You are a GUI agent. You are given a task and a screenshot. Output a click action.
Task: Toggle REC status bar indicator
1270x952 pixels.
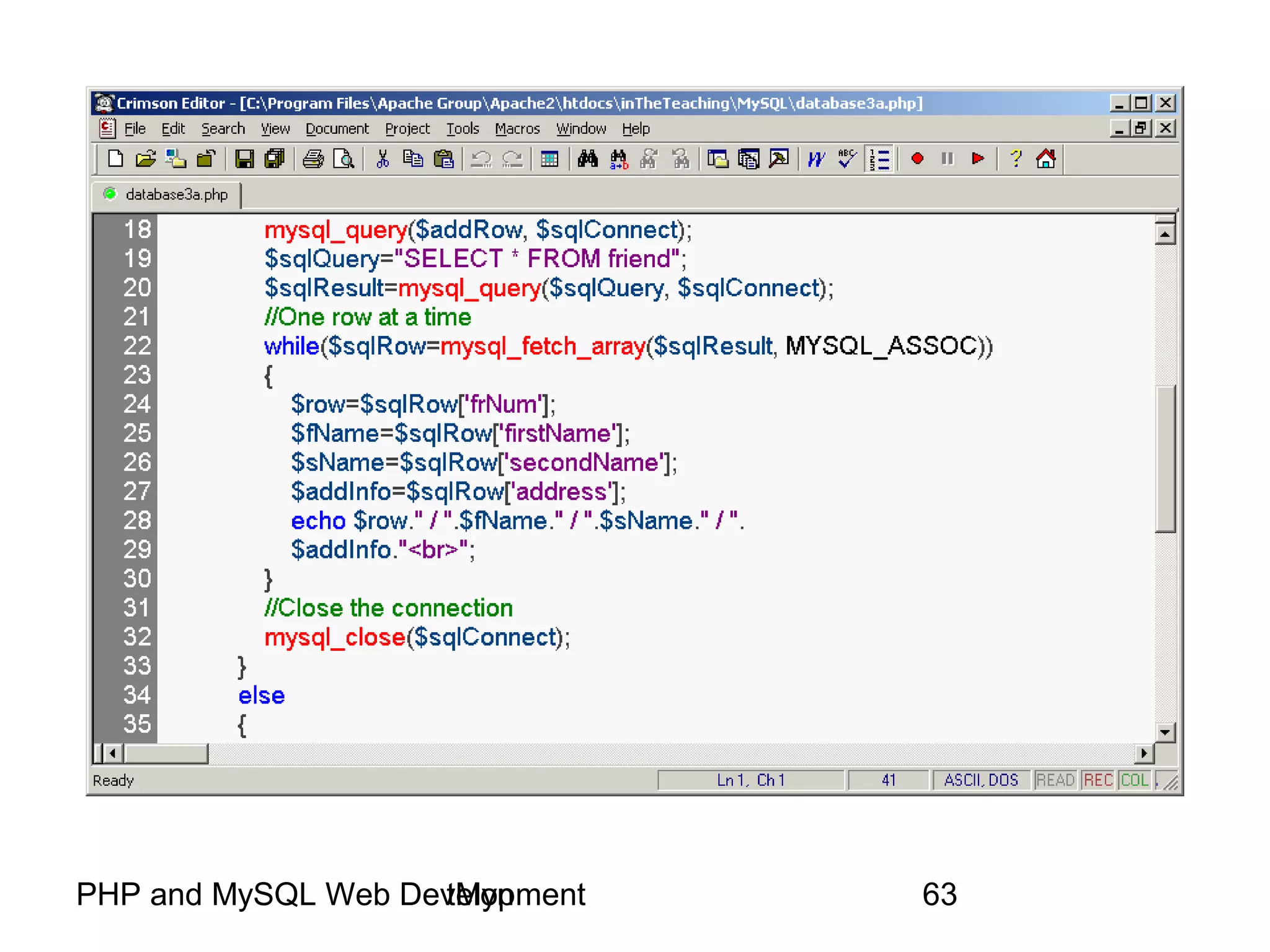click(1098, 780)
